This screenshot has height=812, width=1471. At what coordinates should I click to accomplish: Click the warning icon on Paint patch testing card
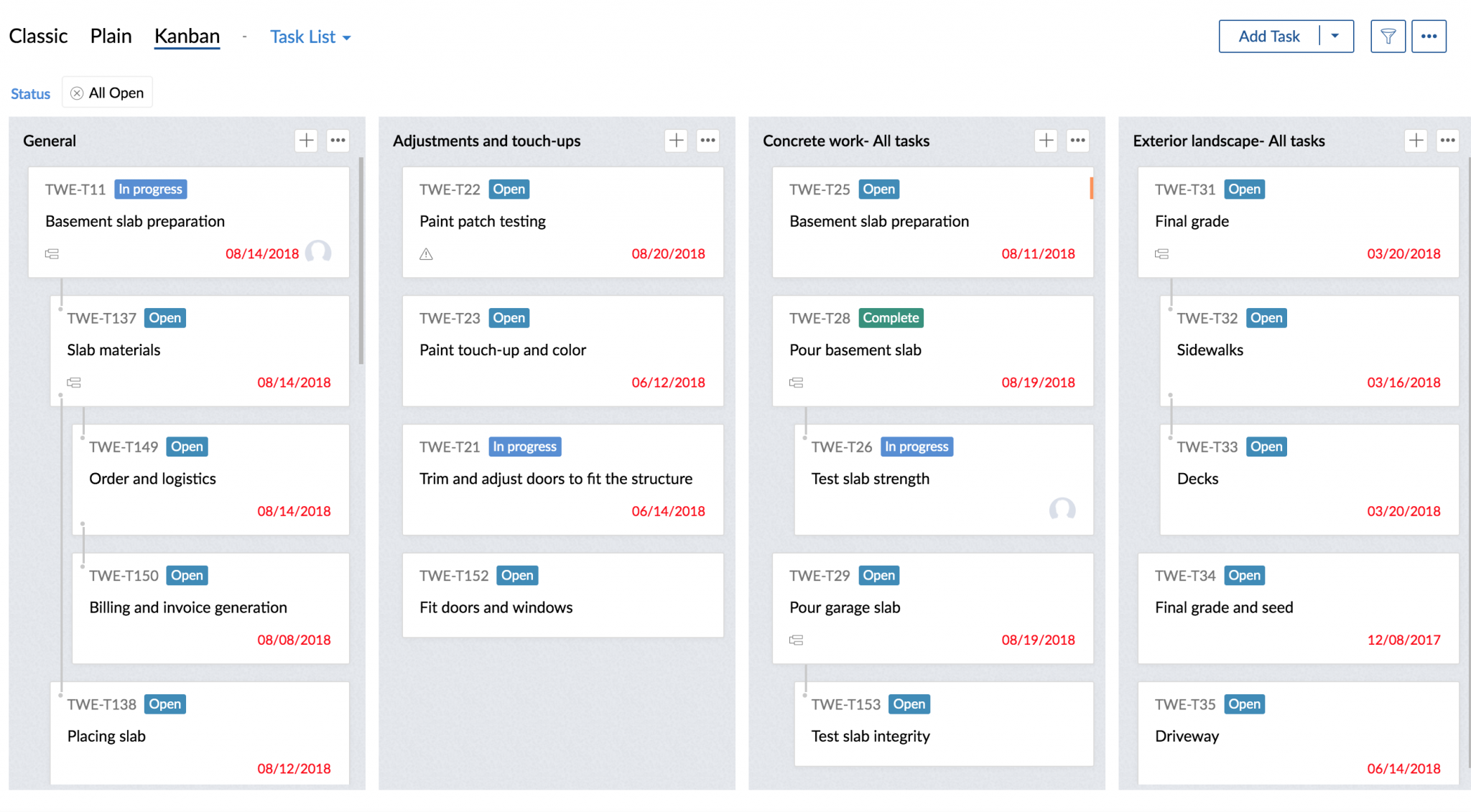426,253
